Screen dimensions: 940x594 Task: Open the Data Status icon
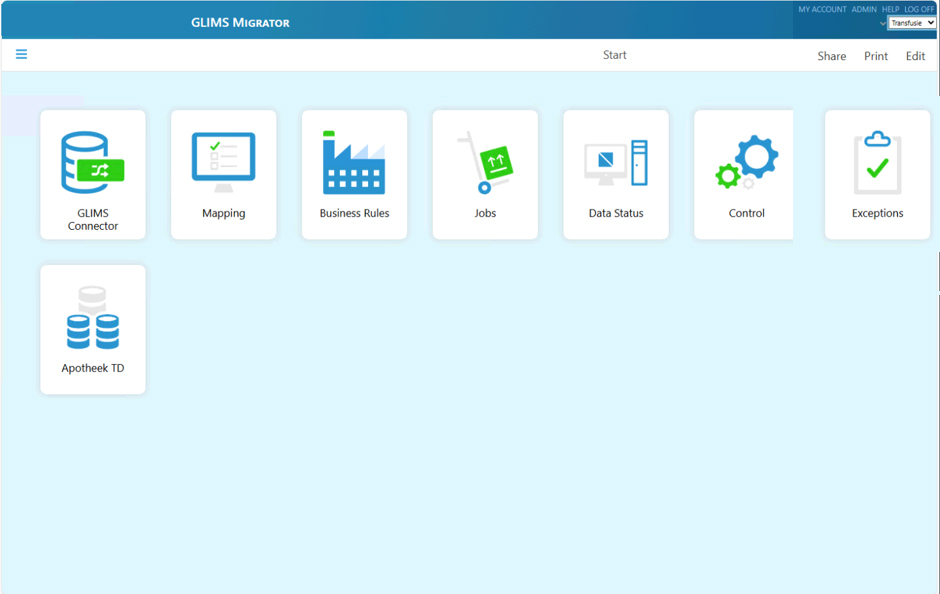(x=616, y=163)
